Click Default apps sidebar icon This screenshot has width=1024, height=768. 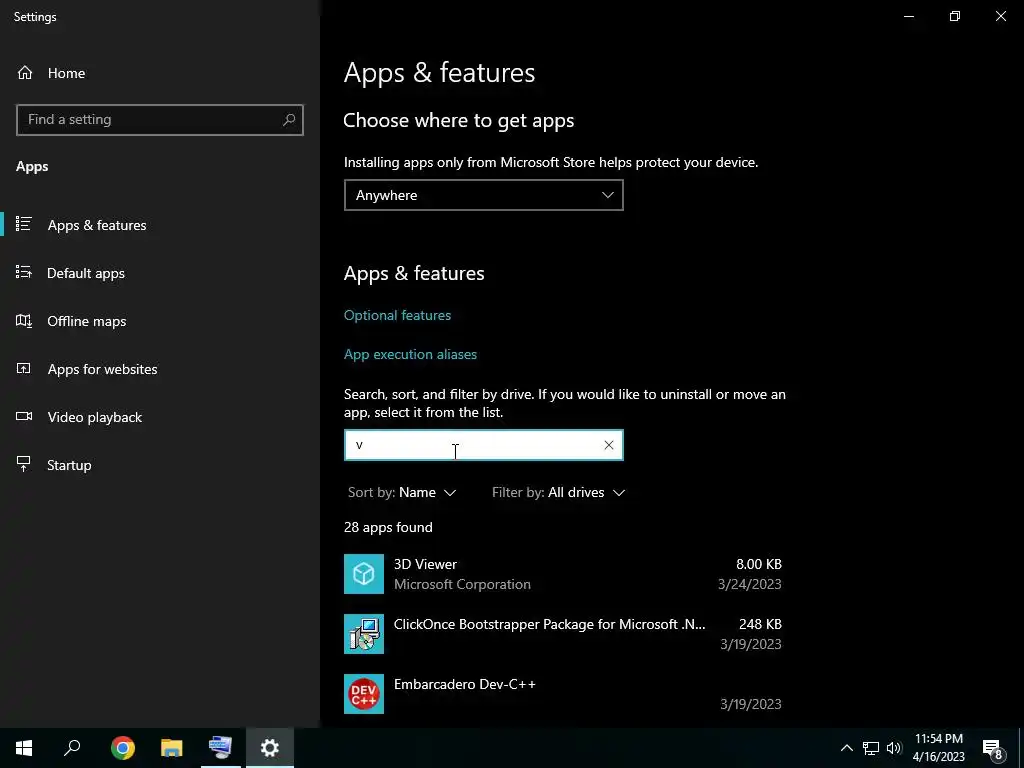coord(24,272)
